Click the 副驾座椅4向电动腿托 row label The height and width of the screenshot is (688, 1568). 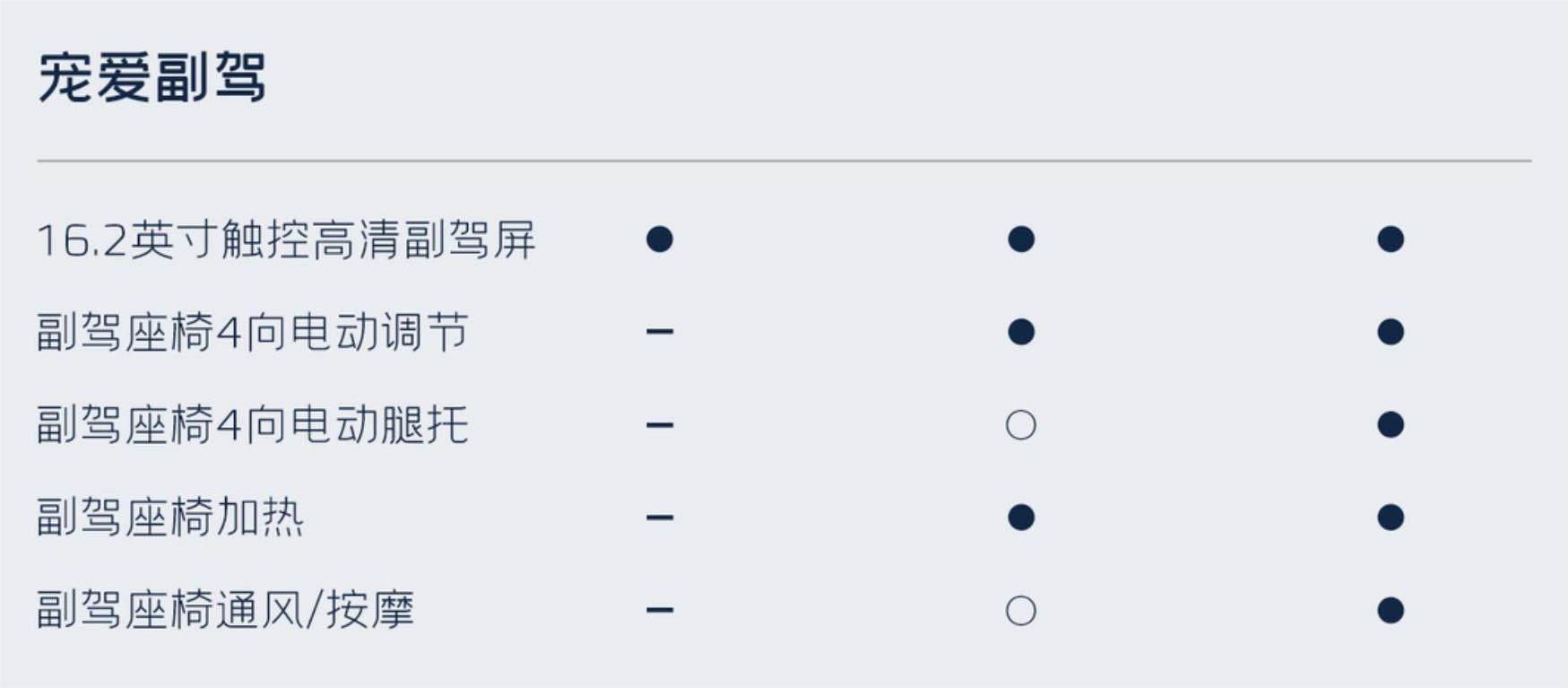[252, 425]
